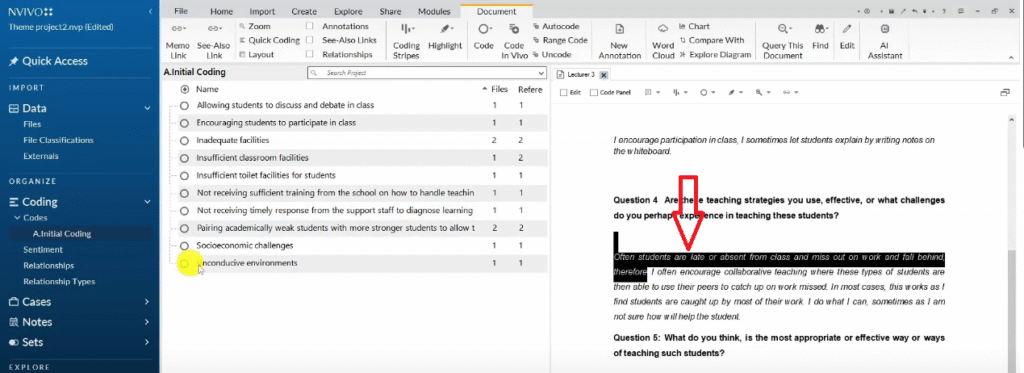Select circle beside Encouraging students to participate
This screenshot has height=373, width=1024.
(184, 123)
